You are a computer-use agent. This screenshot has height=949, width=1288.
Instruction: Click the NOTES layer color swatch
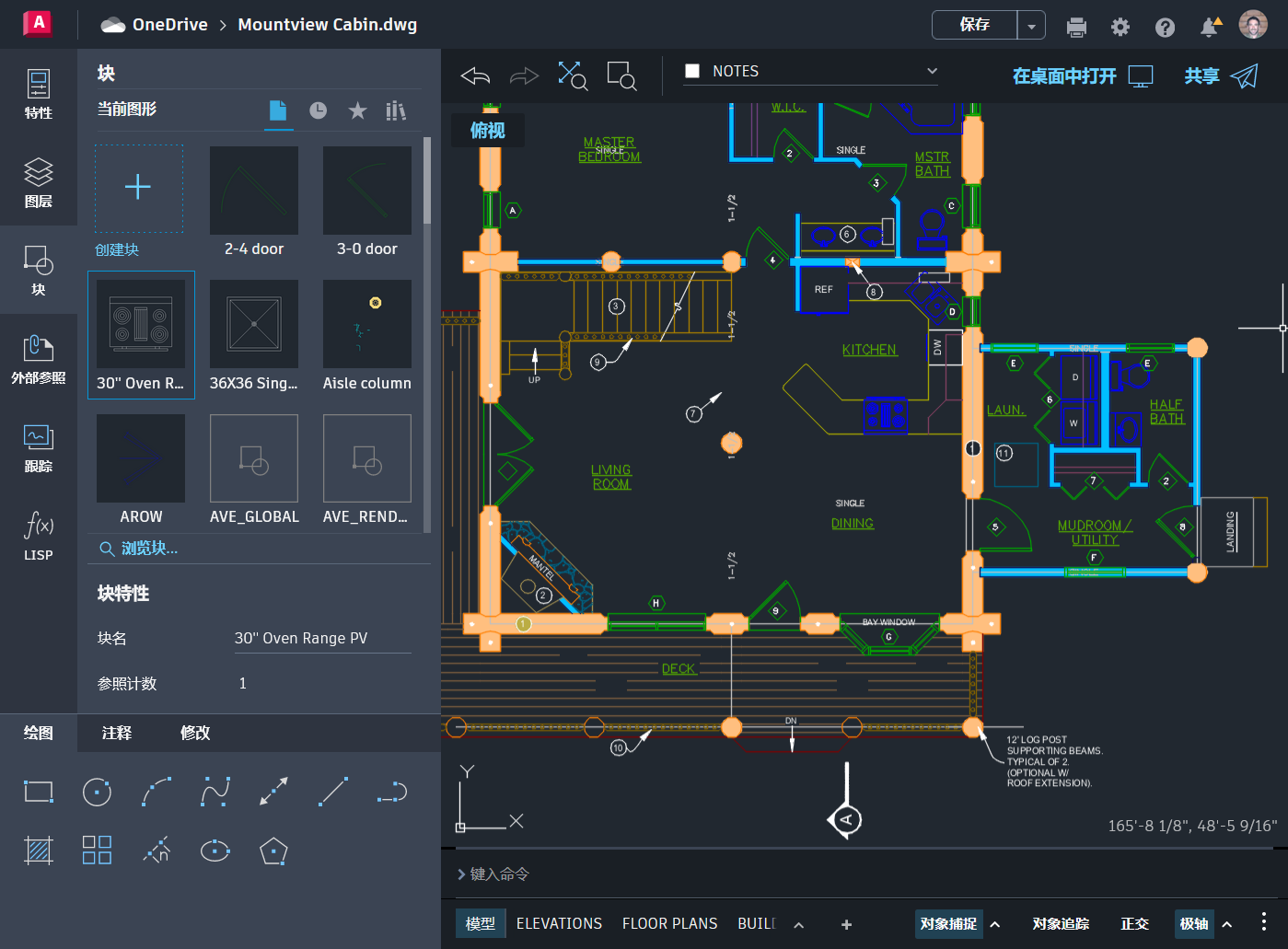point(692,71)
